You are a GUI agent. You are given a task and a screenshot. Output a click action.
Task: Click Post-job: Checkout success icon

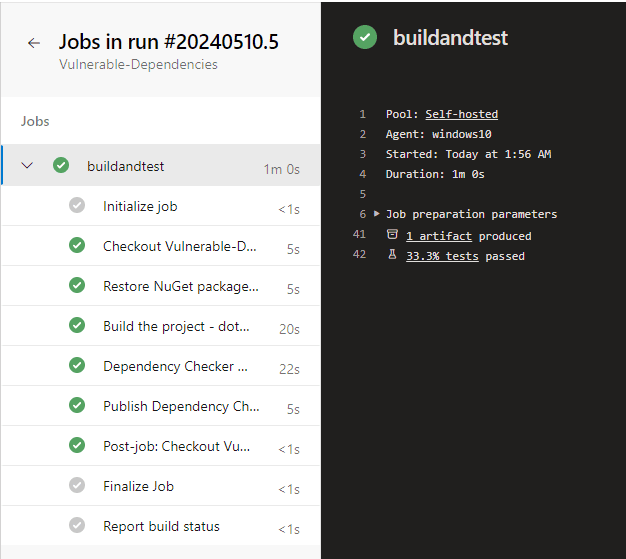click(x=77, y=445)
